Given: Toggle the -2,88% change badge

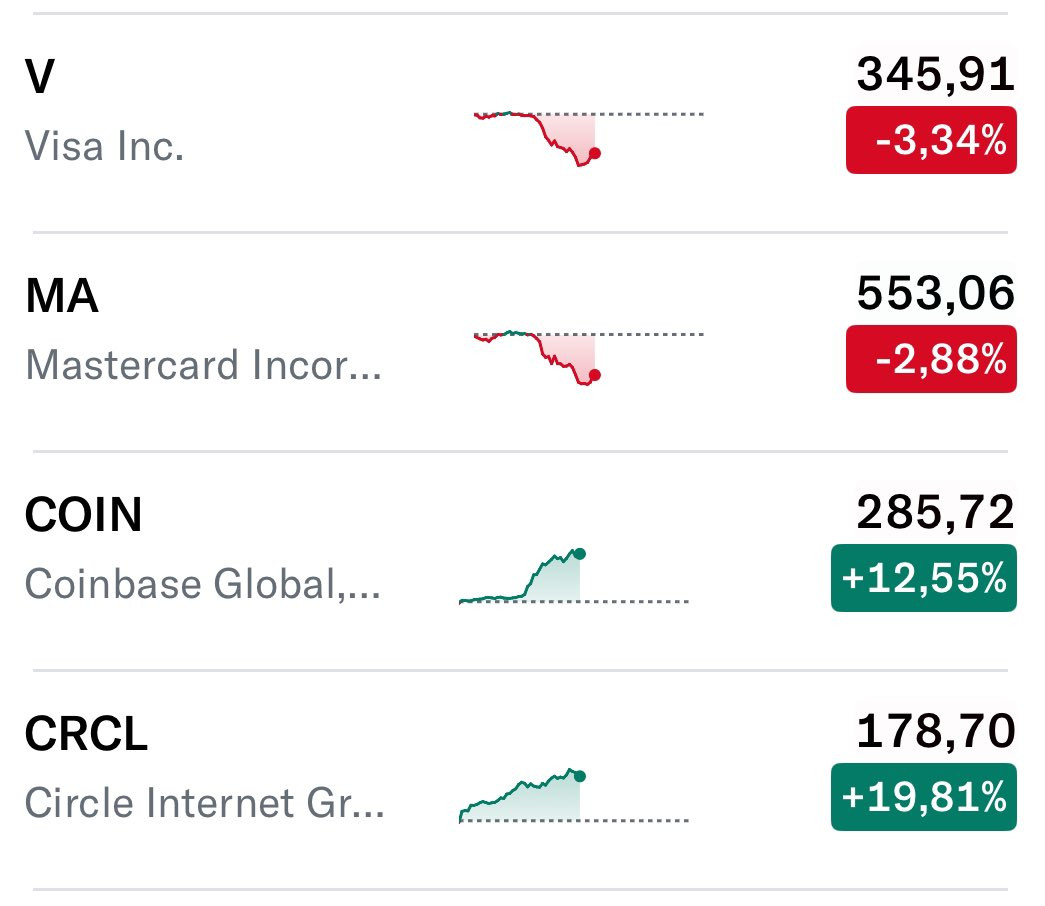Looking at the screenshot, I should tap(931, 358).
